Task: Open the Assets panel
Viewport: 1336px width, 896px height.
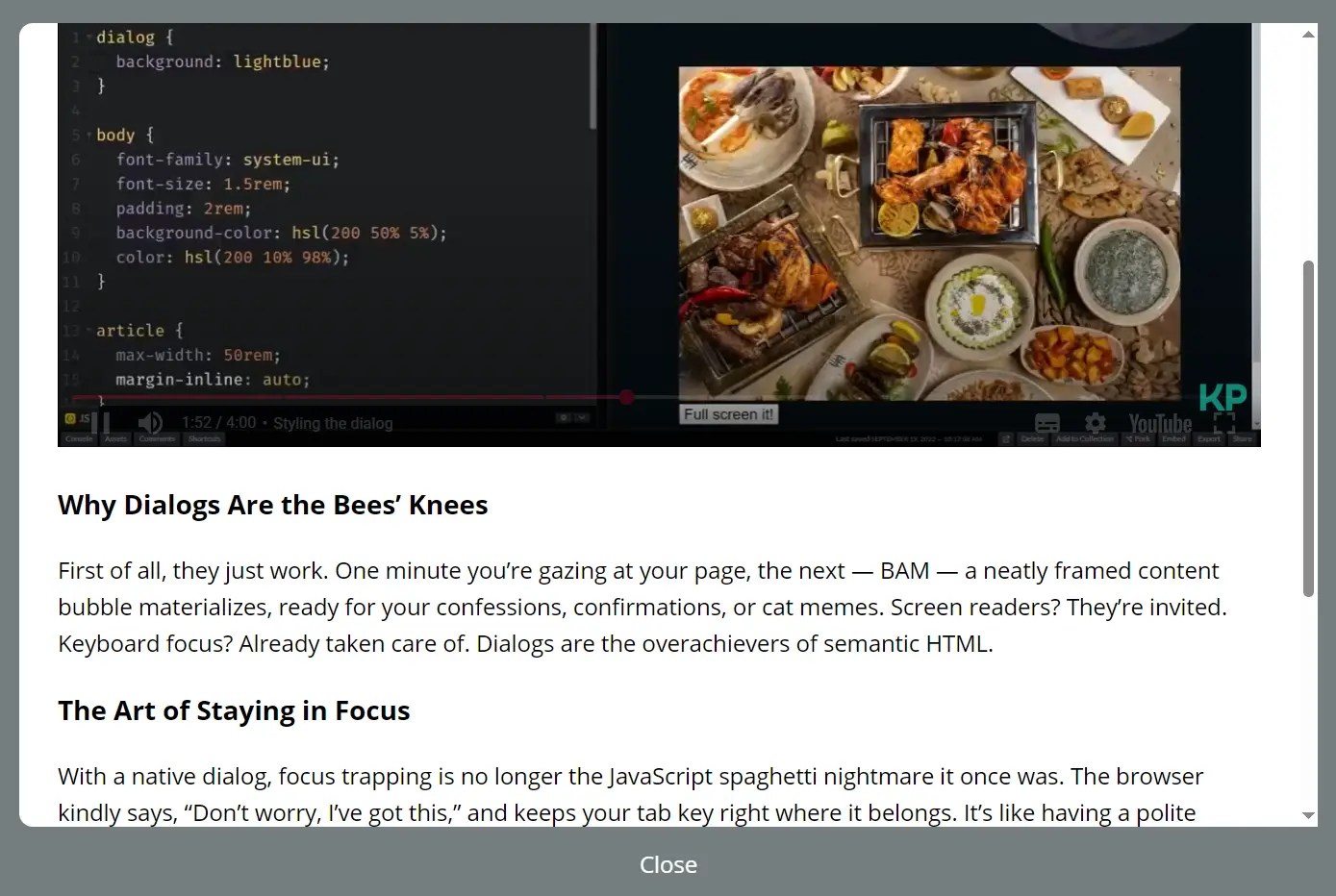Action: pos(115,437)
